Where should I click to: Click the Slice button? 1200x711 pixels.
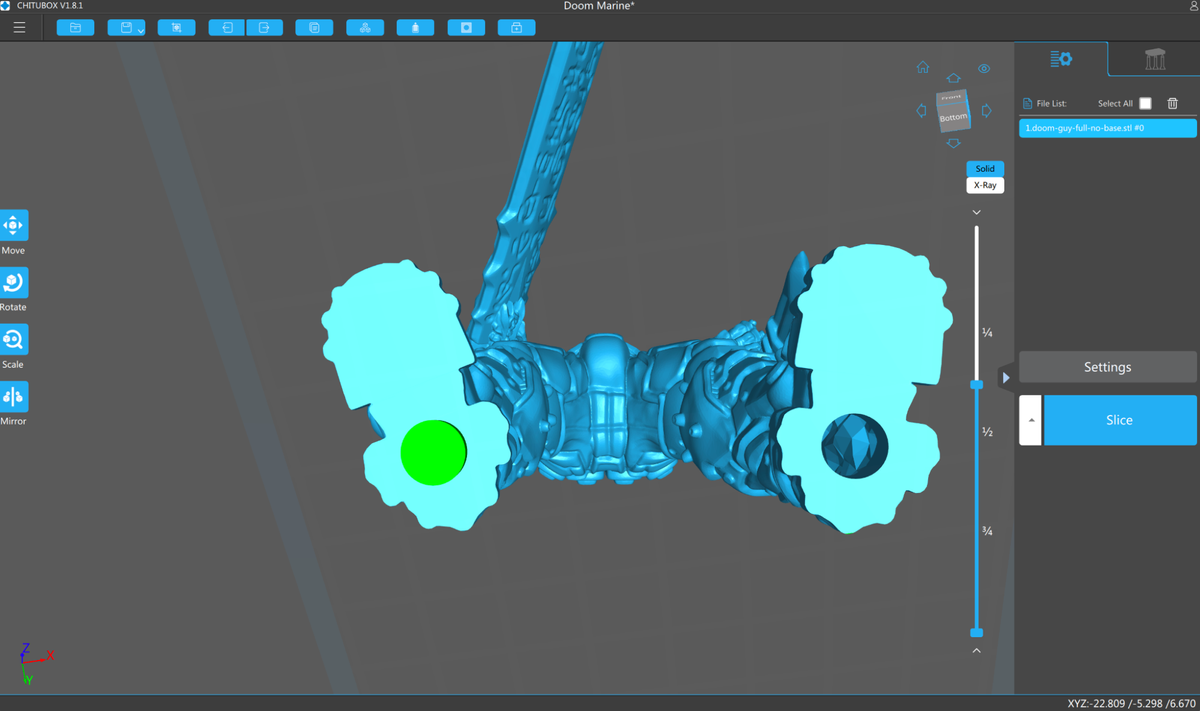pyautogui.click(x=1120, y=420)
